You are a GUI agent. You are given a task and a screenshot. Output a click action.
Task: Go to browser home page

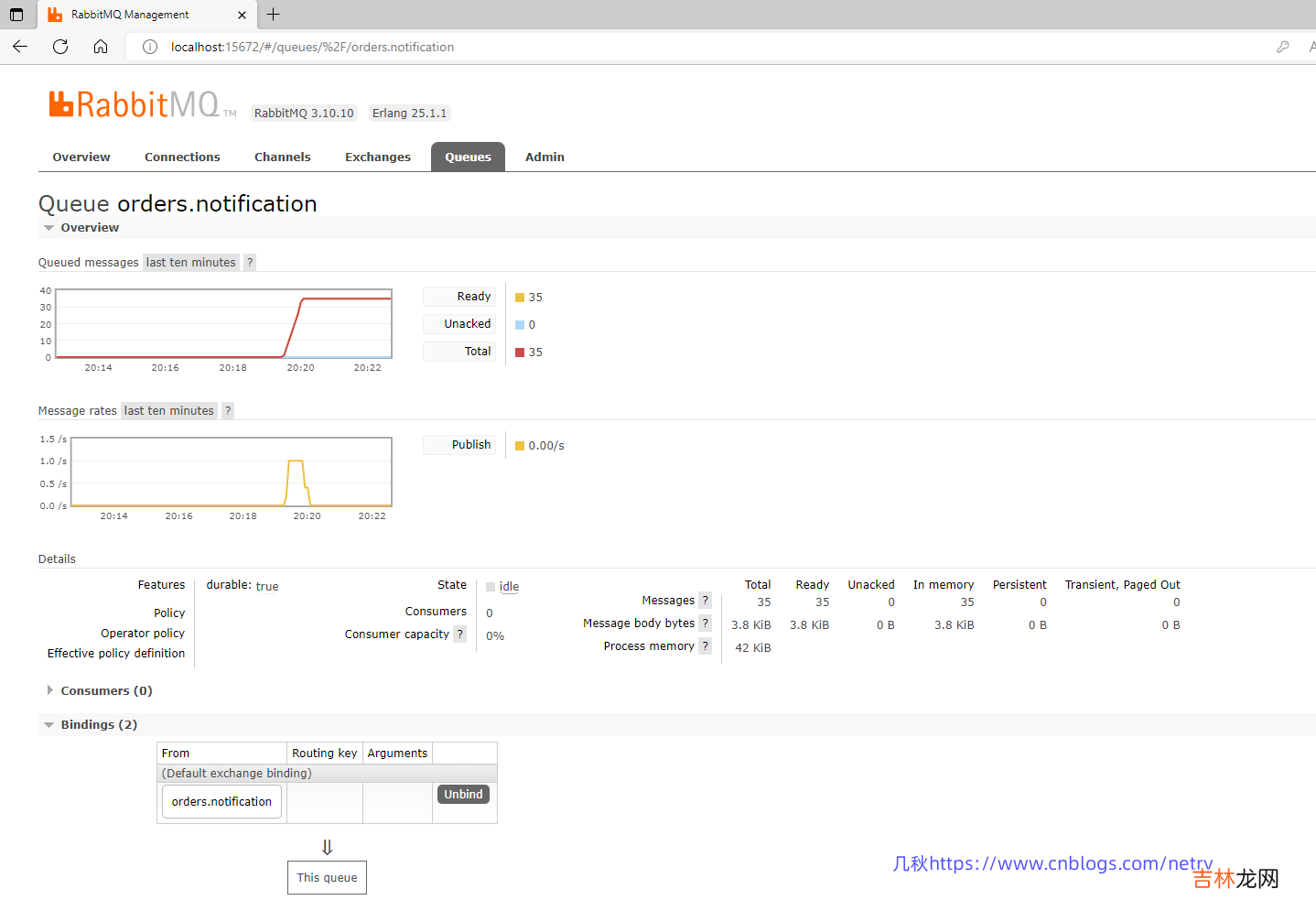tap(101, 47)
